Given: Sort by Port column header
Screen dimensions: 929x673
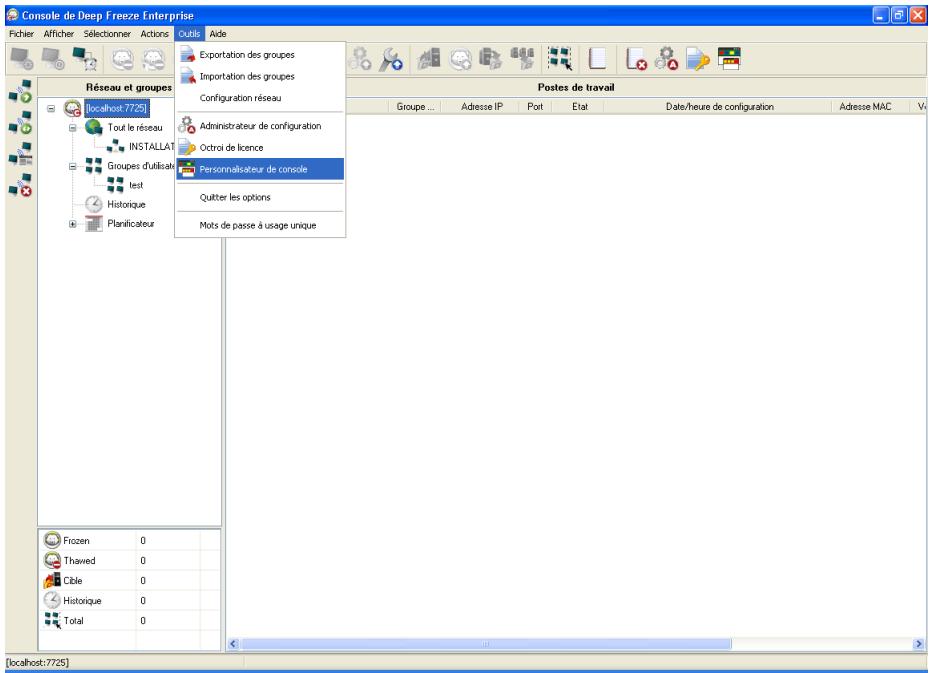Looking at the screenshot, I should point(535,107).
